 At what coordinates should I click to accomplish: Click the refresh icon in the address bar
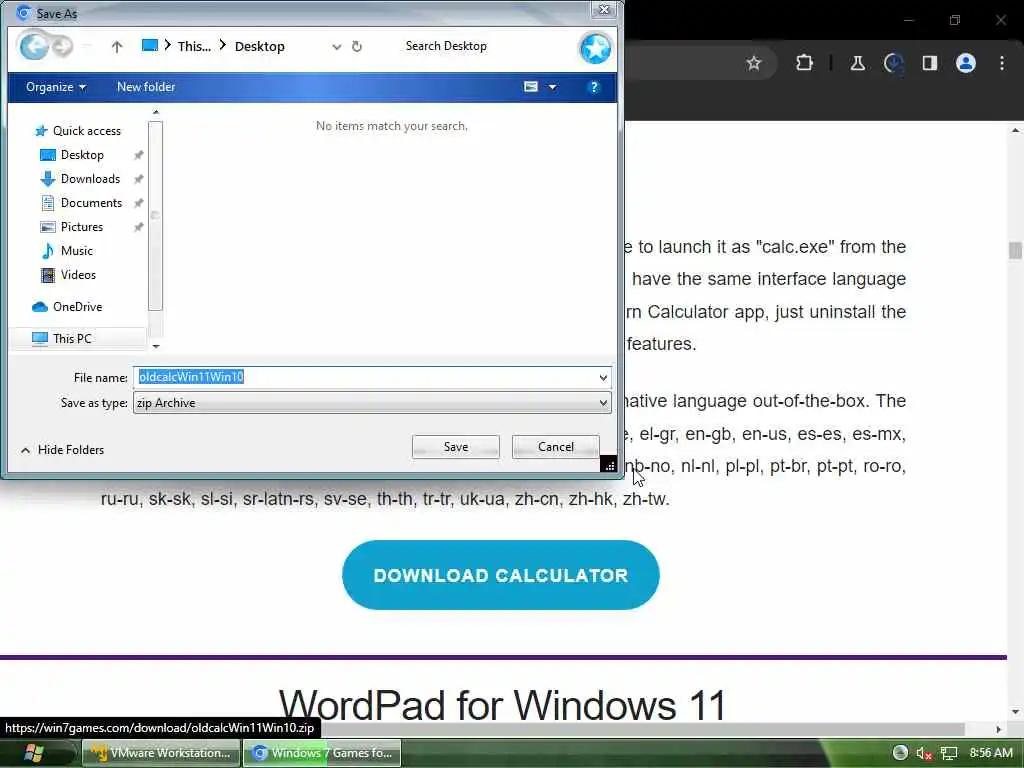point(357,46)
